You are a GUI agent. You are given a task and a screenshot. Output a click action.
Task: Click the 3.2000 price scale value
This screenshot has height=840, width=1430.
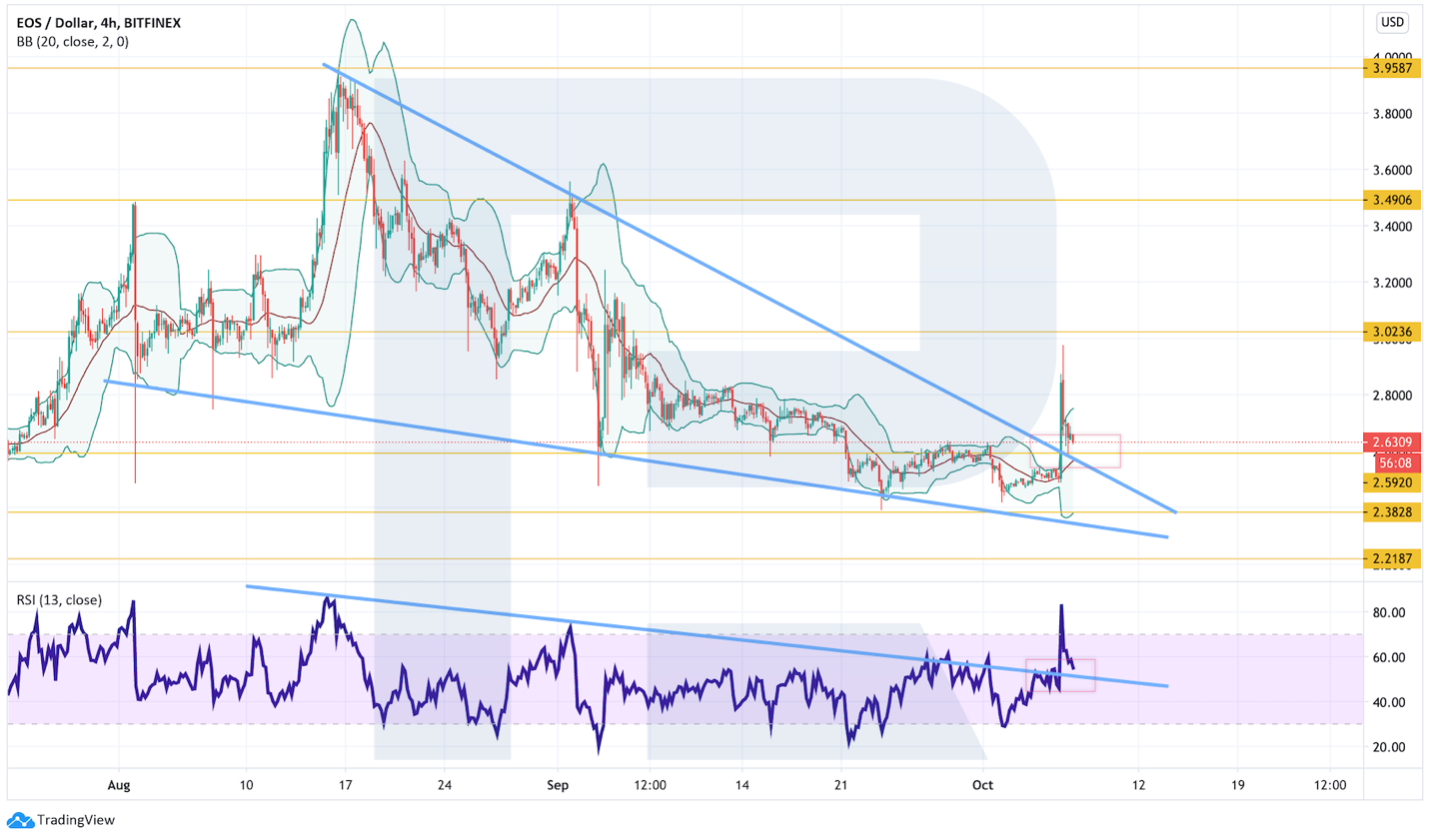(x=1392, y=283)
